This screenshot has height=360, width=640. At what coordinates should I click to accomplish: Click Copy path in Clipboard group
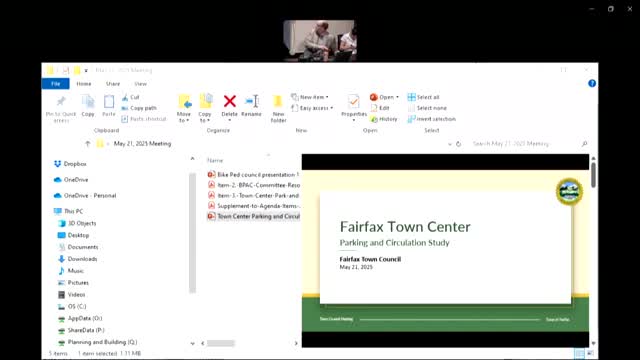click(x=139, y=108)
